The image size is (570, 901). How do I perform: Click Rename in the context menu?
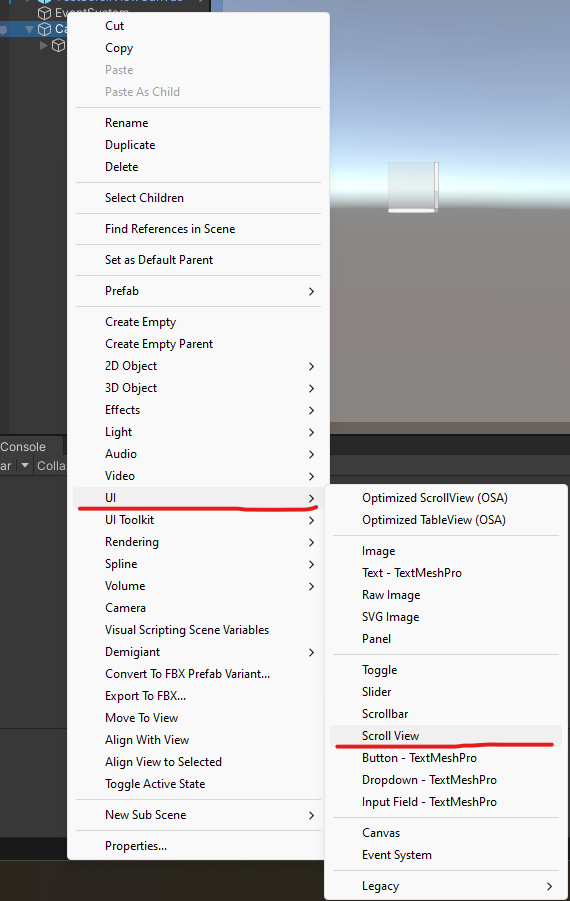[198, 123]
